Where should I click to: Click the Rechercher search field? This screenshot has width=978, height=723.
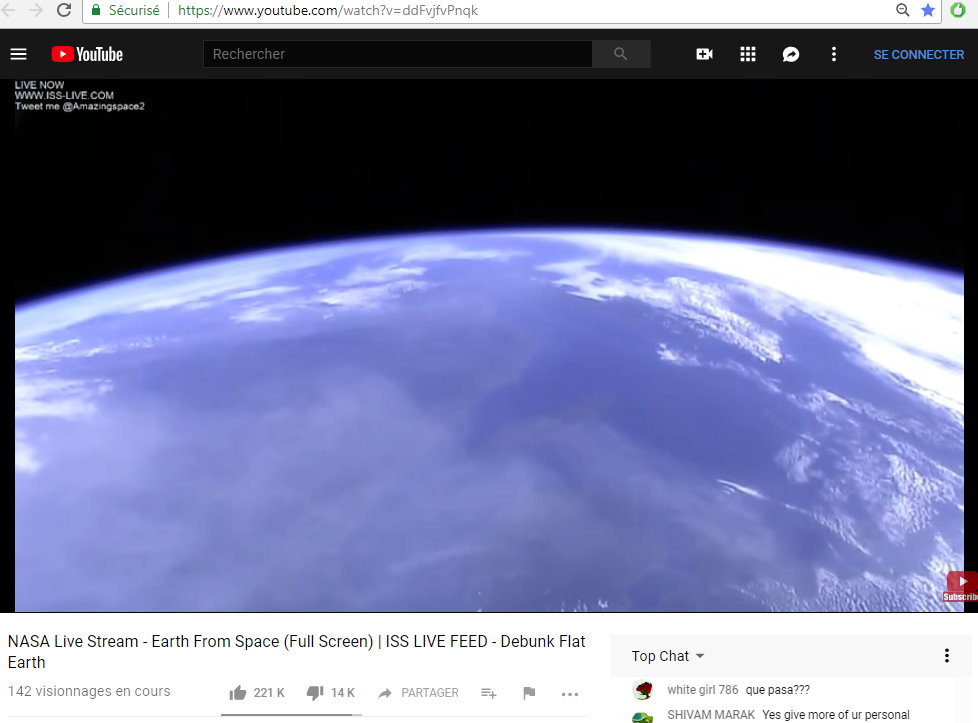pyautogui.click(x=397, y=54)
